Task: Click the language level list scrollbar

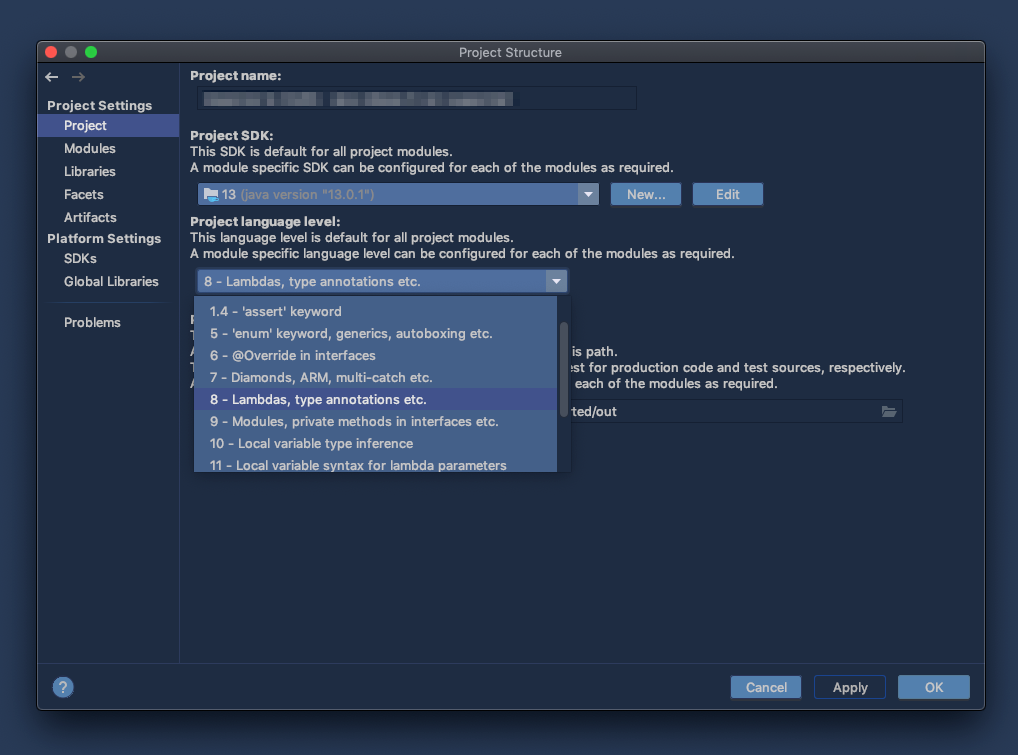Action: coord(564,370)
